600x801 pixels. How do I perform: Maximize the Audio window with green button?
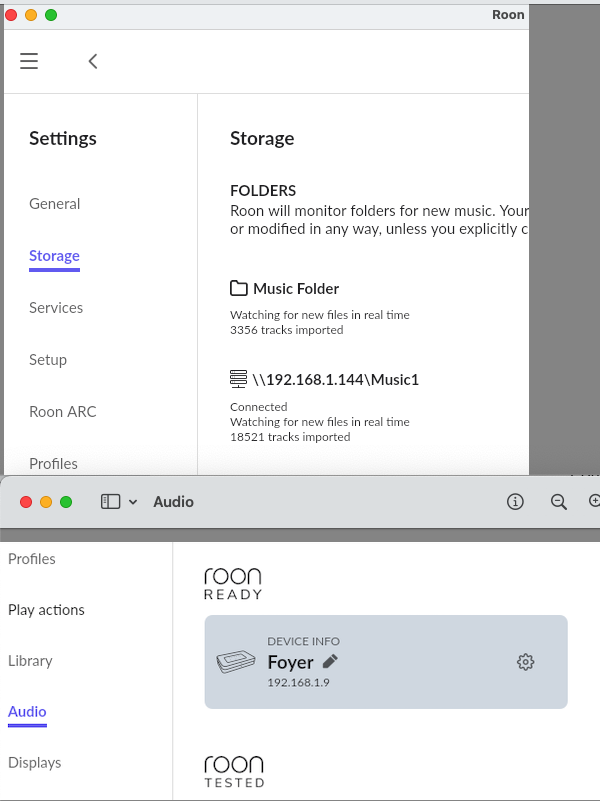pyautogui.click(x=66, y=502)
